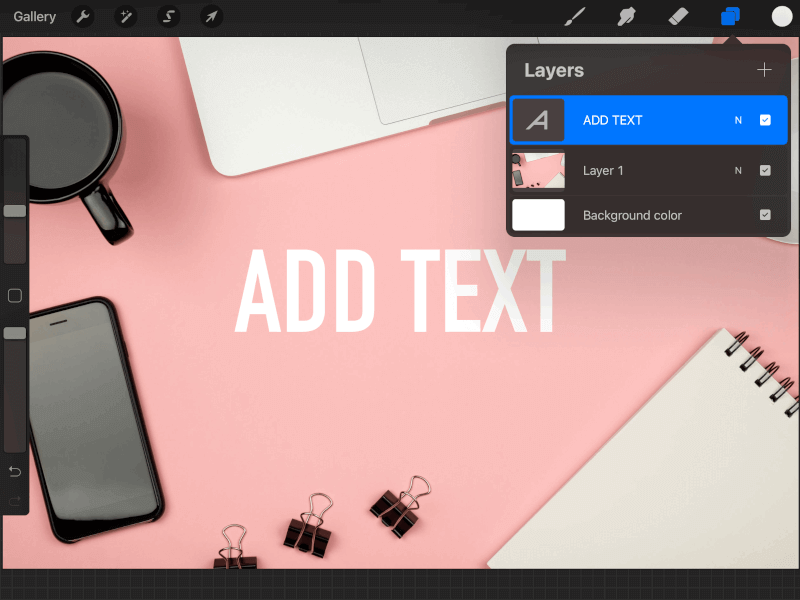The height and width of the screenshot is (600, 800).
Task: Select the Adjustments magic wand tool
Action: [126, 17]
